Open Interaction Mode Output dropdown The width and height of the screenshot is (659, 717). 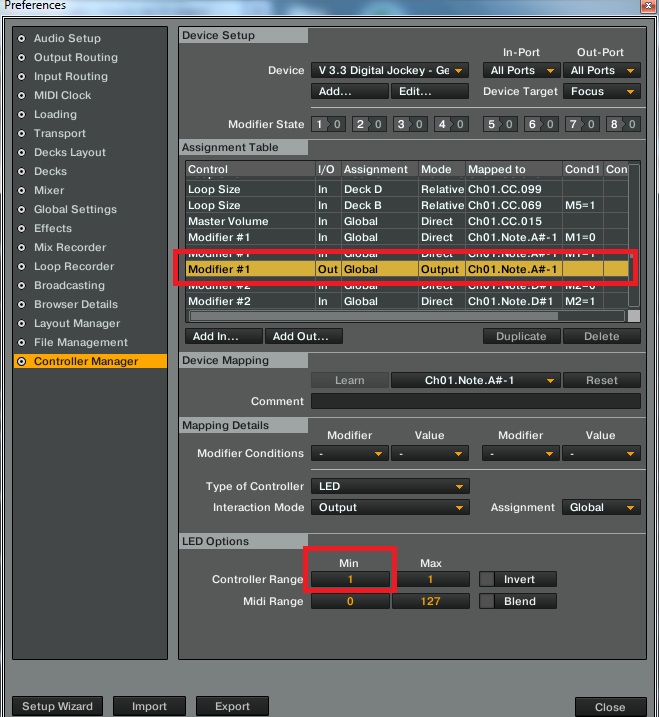(390, 508)
